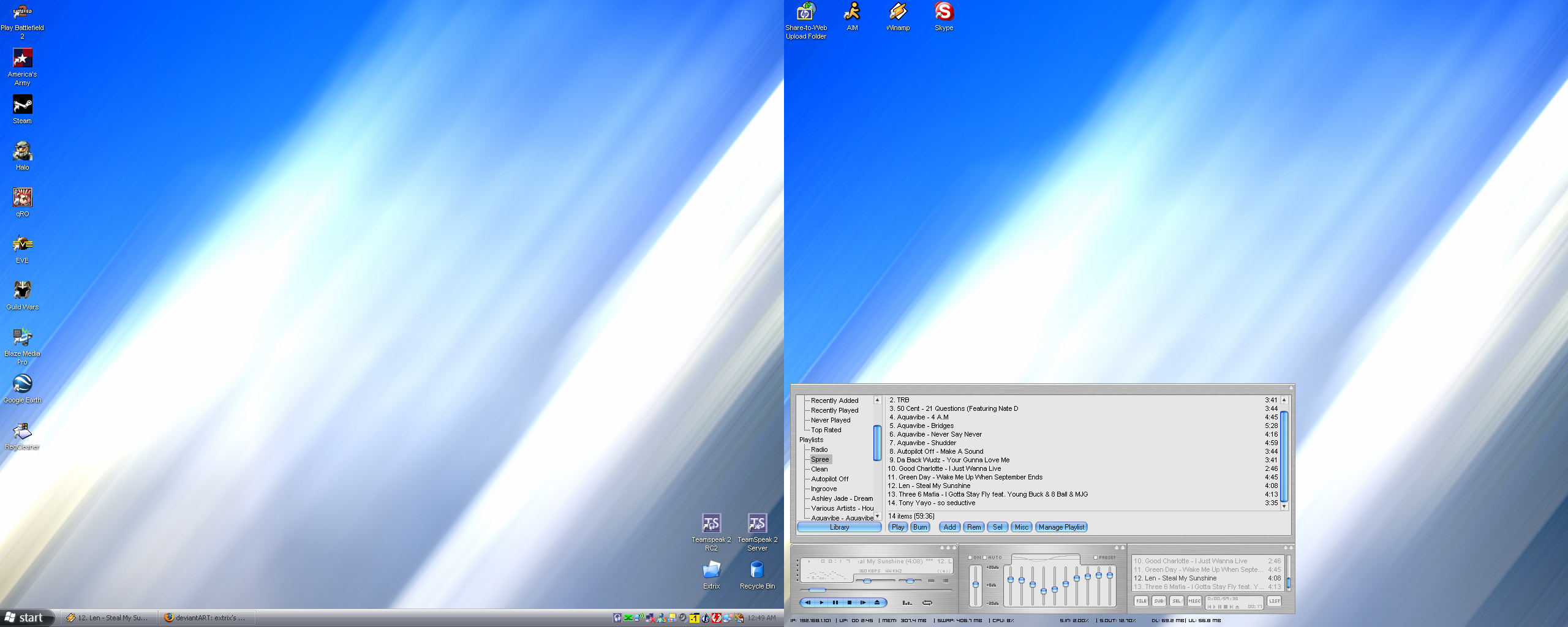This screenshot has height=627, width=1568.
Task: Click the equalizer preamp slider
Action: 975,585
